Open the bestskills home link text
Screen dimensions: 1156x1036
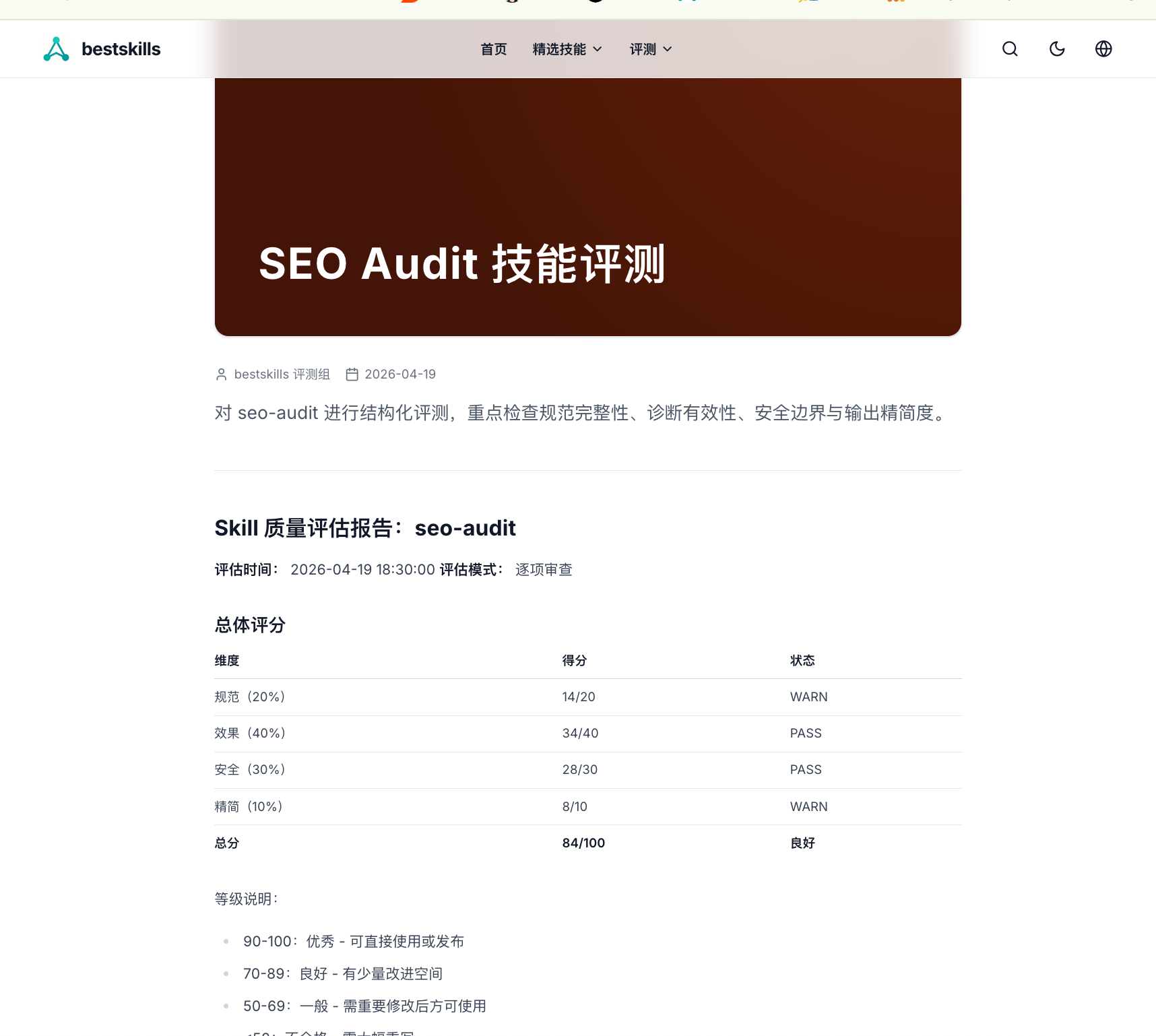point(121,49)
